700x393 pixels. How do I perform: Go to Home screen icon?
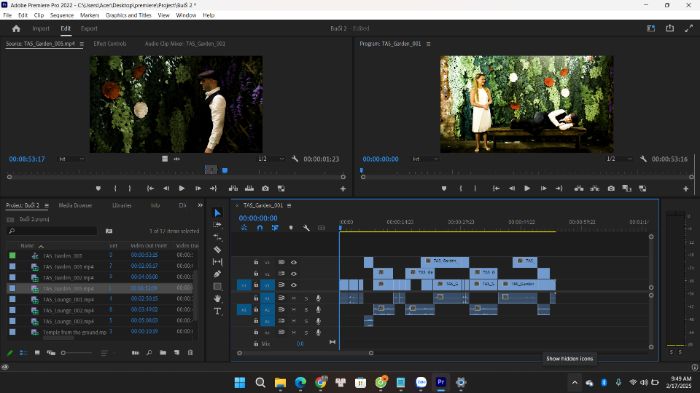tap(17, 29)
